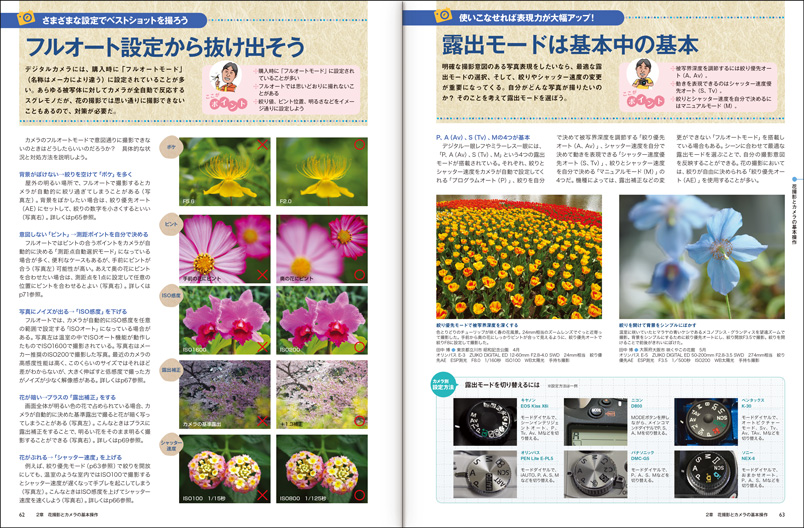The height and width of the screenshot is (528, 804).
Task: Open the yellow flower photo labeled F8.0
Action: (225, 172)
